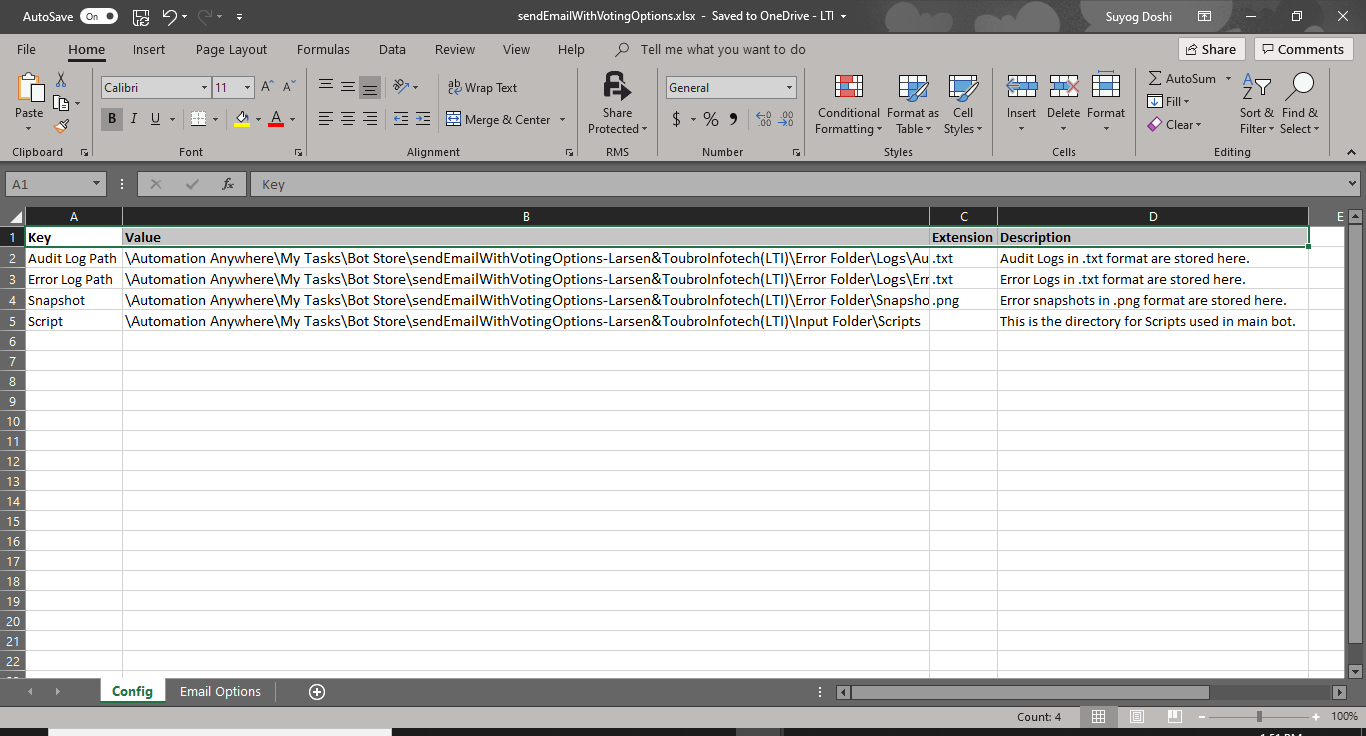
Task: Toggle Wrap Text for selected cells
Action: click(482, 88)
